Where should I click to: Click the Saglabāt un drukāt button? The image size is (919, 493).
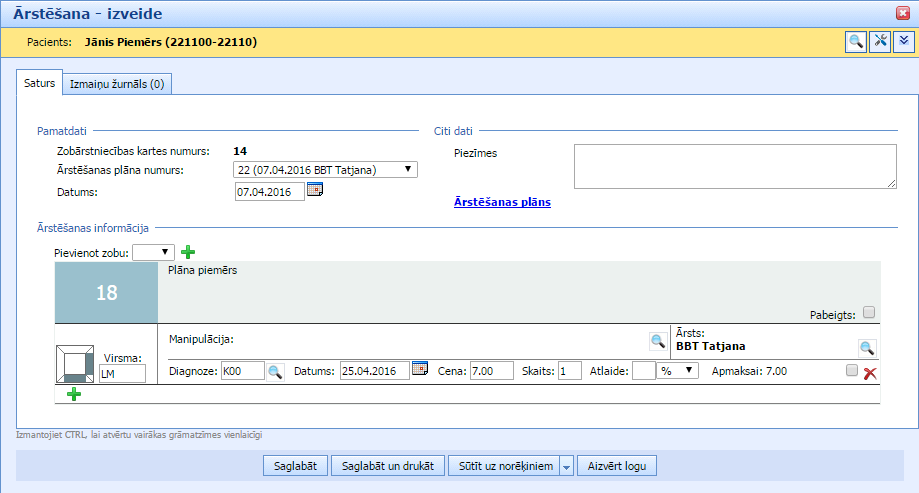[x=388, y=466]
